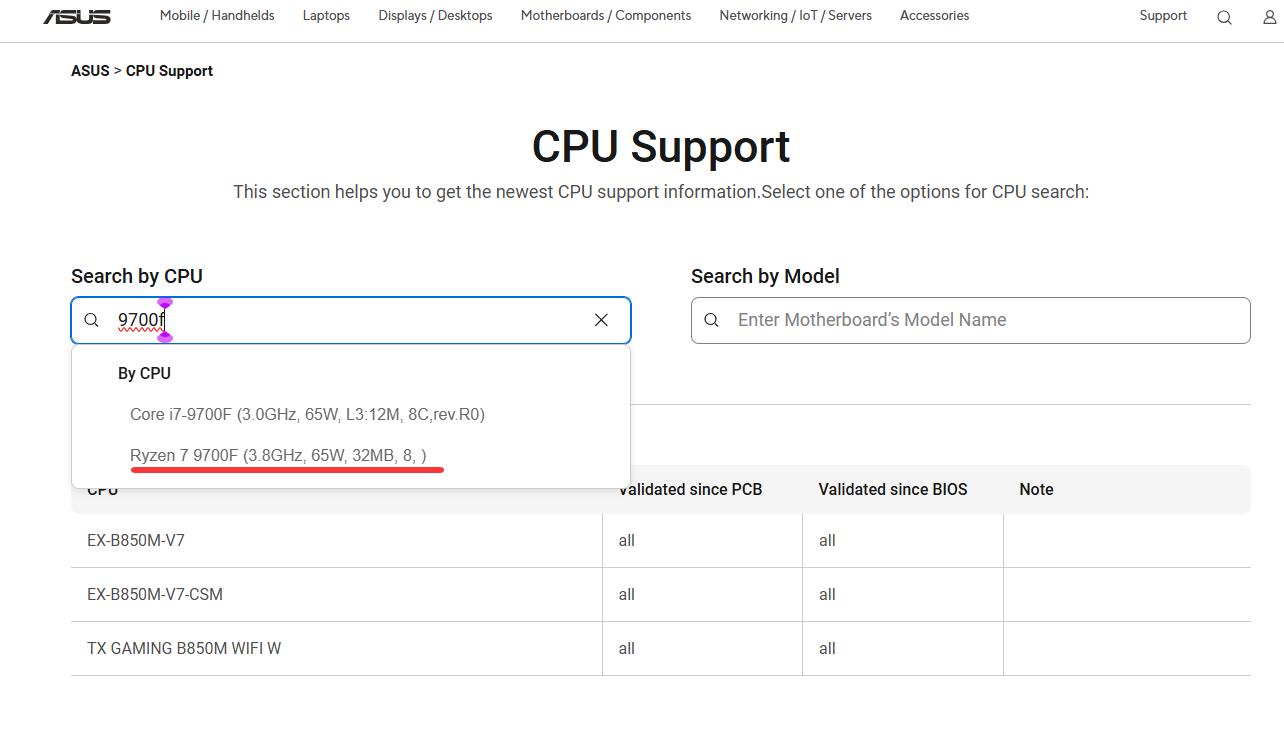Click the magnifier icon in Model search
The image size is (1284, 732).
(712, 320)
